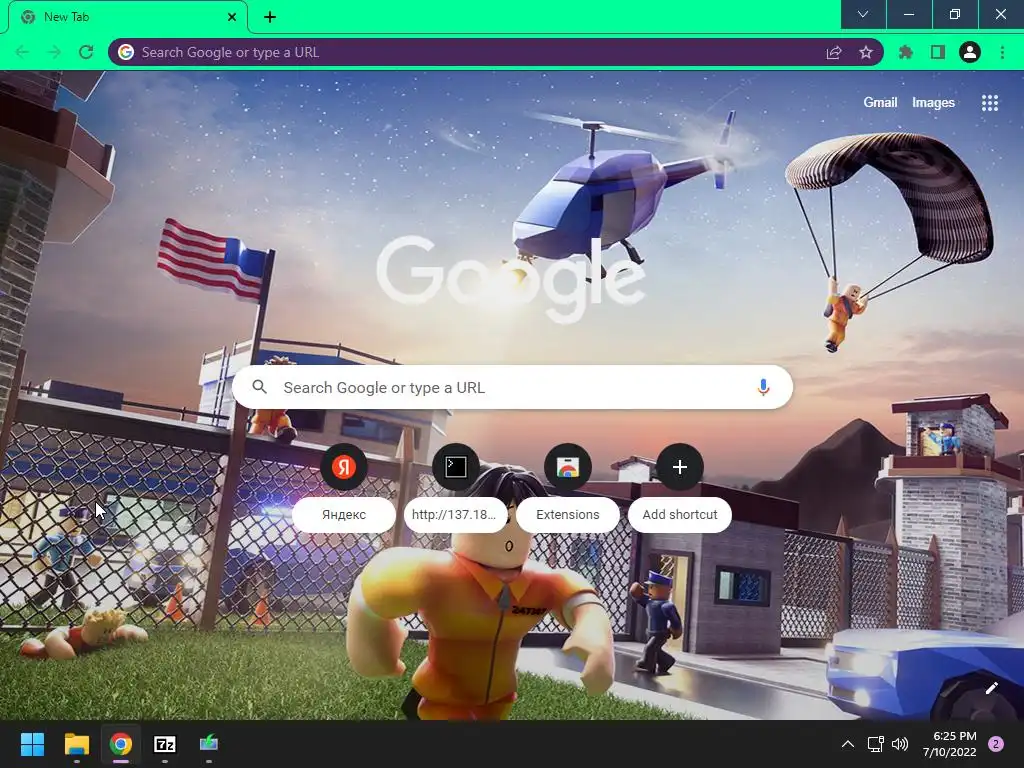This screenshot has height=768, width=1024.
Task: Open the volume speaker tray icon
Action: [x=900, y=744]
